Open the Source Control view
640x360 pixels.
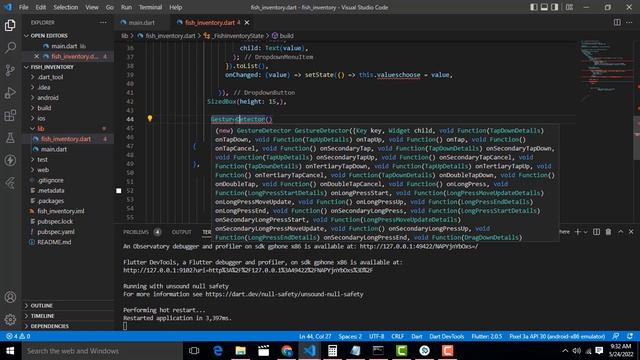(10, 70)
